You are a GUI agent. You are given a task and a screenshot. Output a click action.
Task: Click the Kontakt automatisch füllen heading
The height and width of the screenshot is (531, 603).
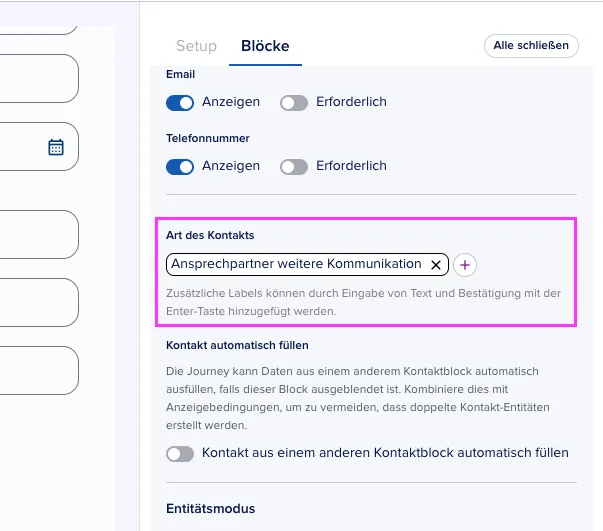coord(237,345)
